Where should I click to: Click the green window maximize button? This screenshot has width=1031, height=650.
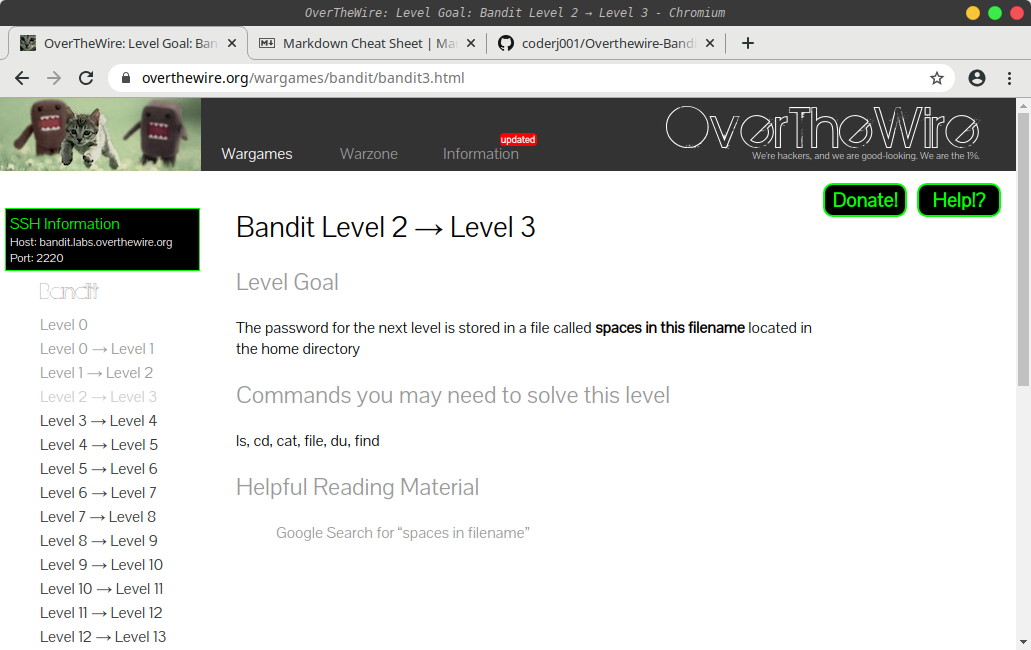tap(995, 13)
